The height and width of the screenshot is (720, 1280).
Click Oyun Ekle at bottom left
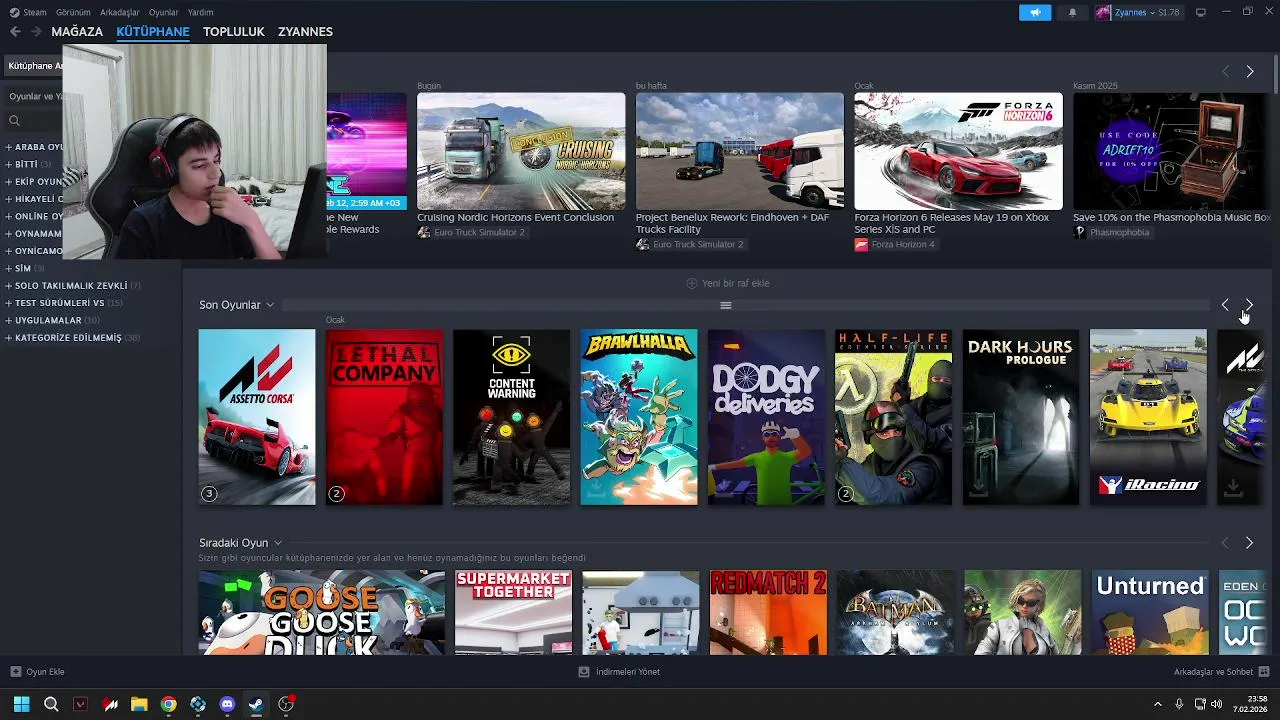(38, 672)
